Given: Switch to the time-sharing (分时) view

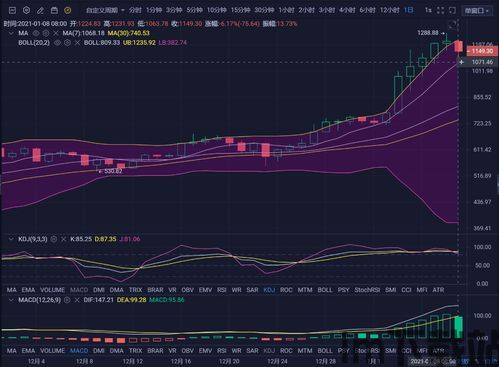Looking at the screenshot, I should click(135, 11).
